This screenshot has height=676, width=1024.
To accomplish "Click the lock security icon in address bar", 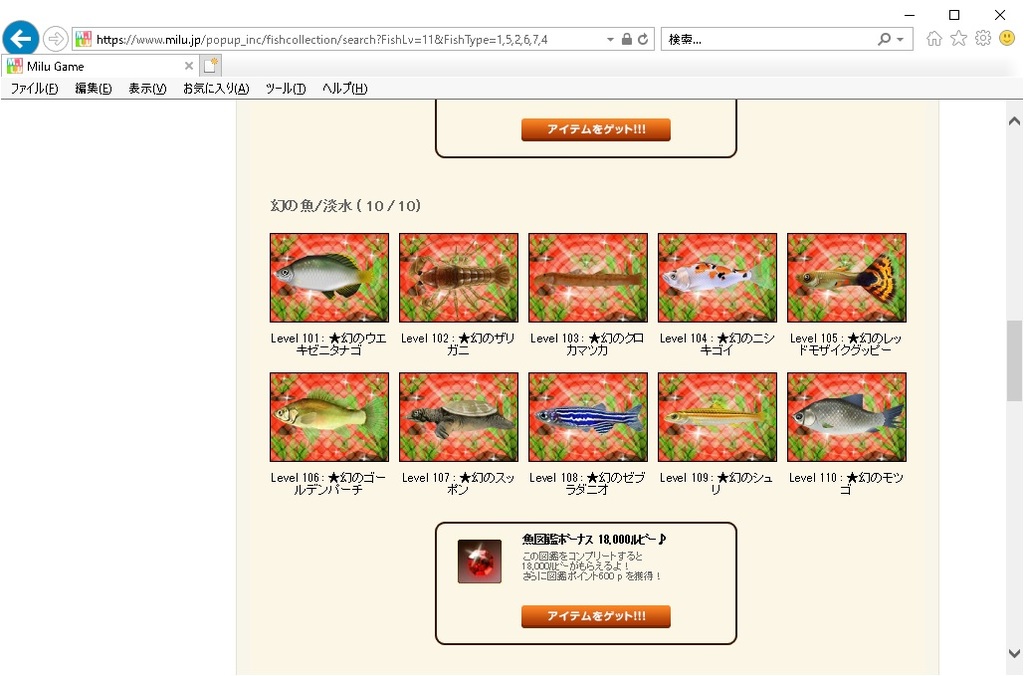I will tap(627, 39).
